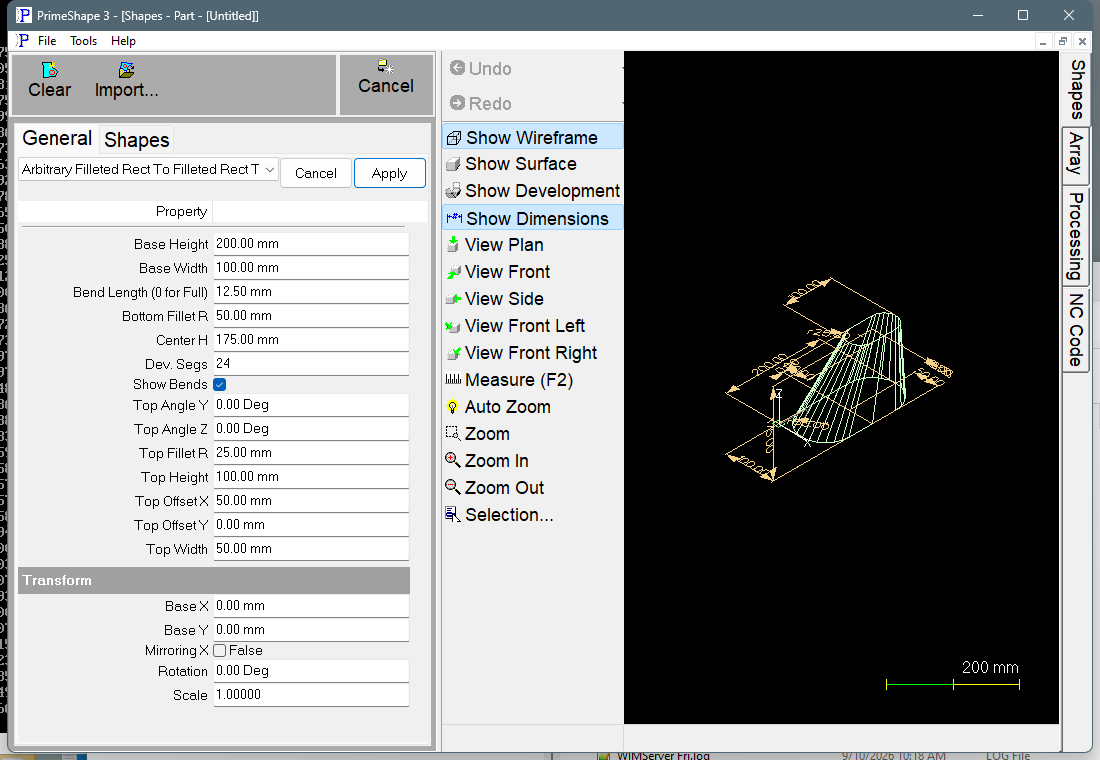Click the Transform section header
The image size is (1100, 760).
[x=214, y=580]
